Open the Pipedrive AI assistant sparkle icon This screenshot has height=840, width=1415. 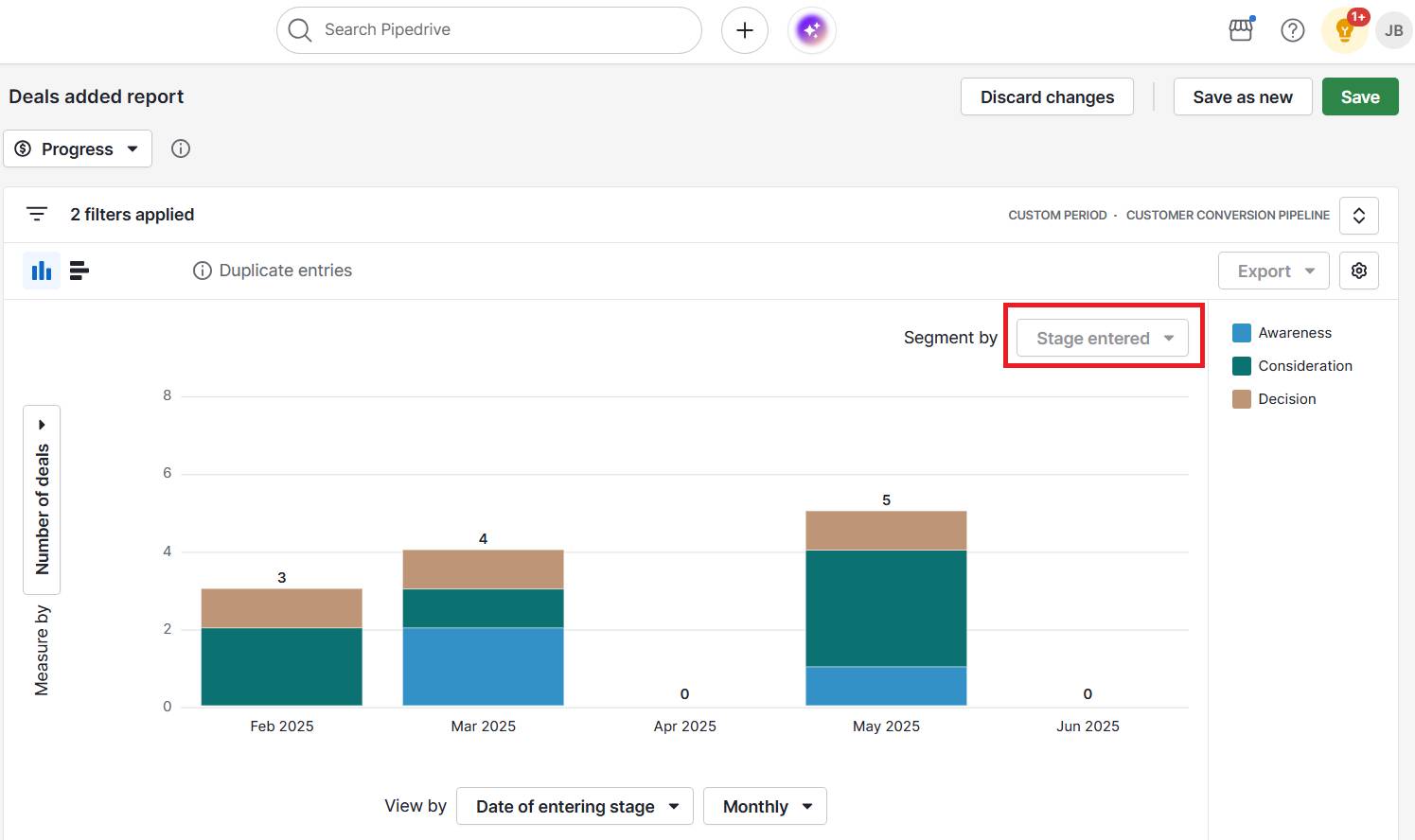[x=810, y=29]
